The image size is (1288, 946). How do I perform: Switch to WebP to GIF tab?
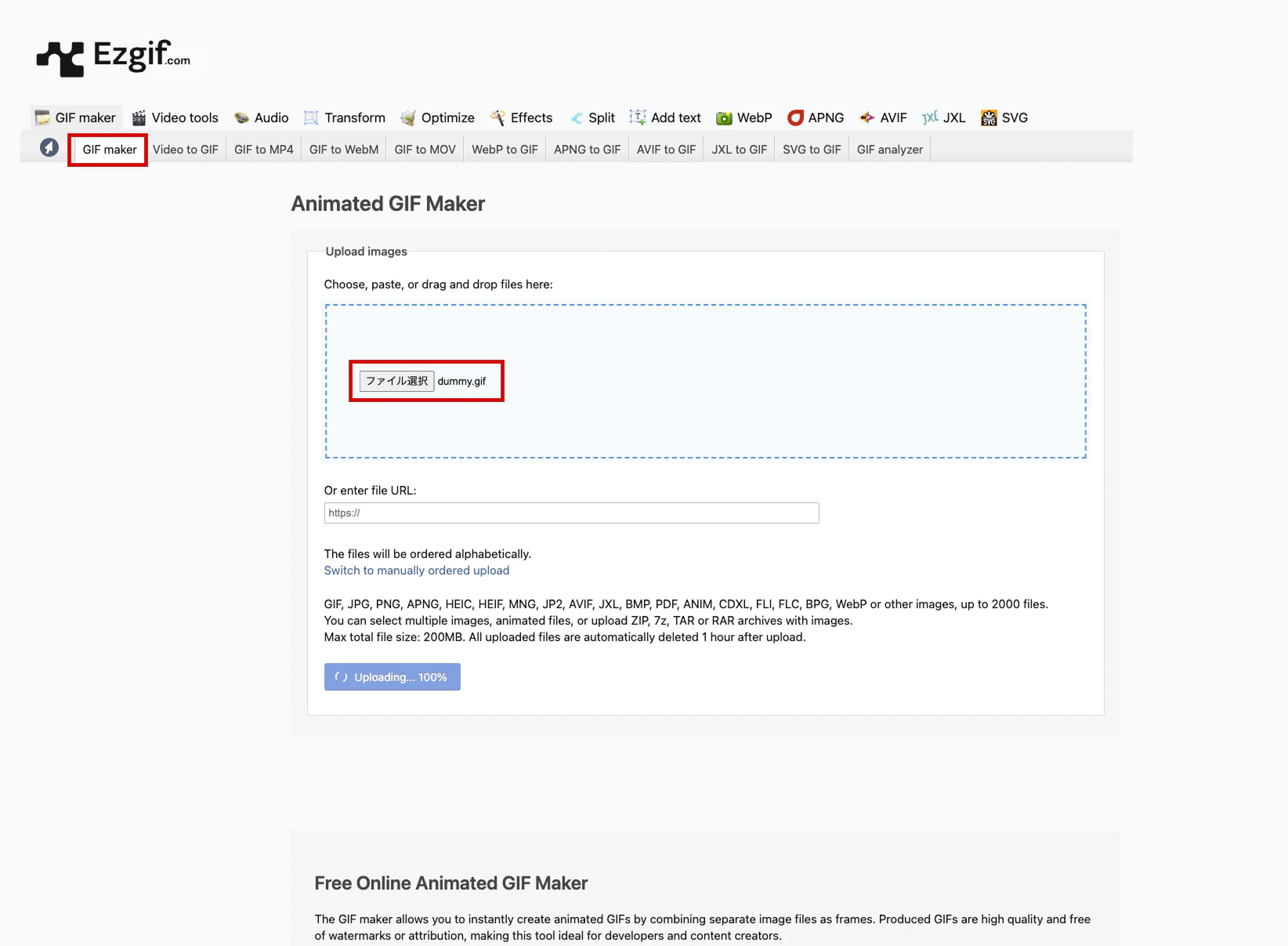pos(505,150)
